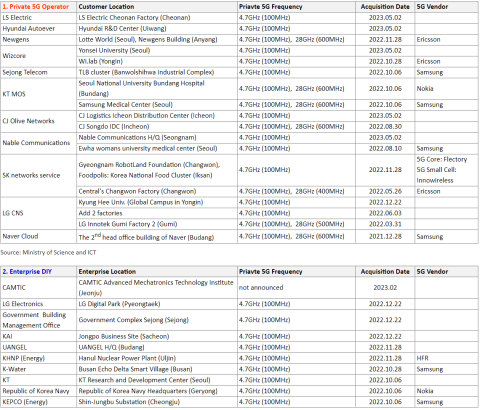Click 'Lotte World (Seoul), Newgens Building (Anyang)' cell
480x410 pixels.
pyautogui.click(x=157, y=40)
